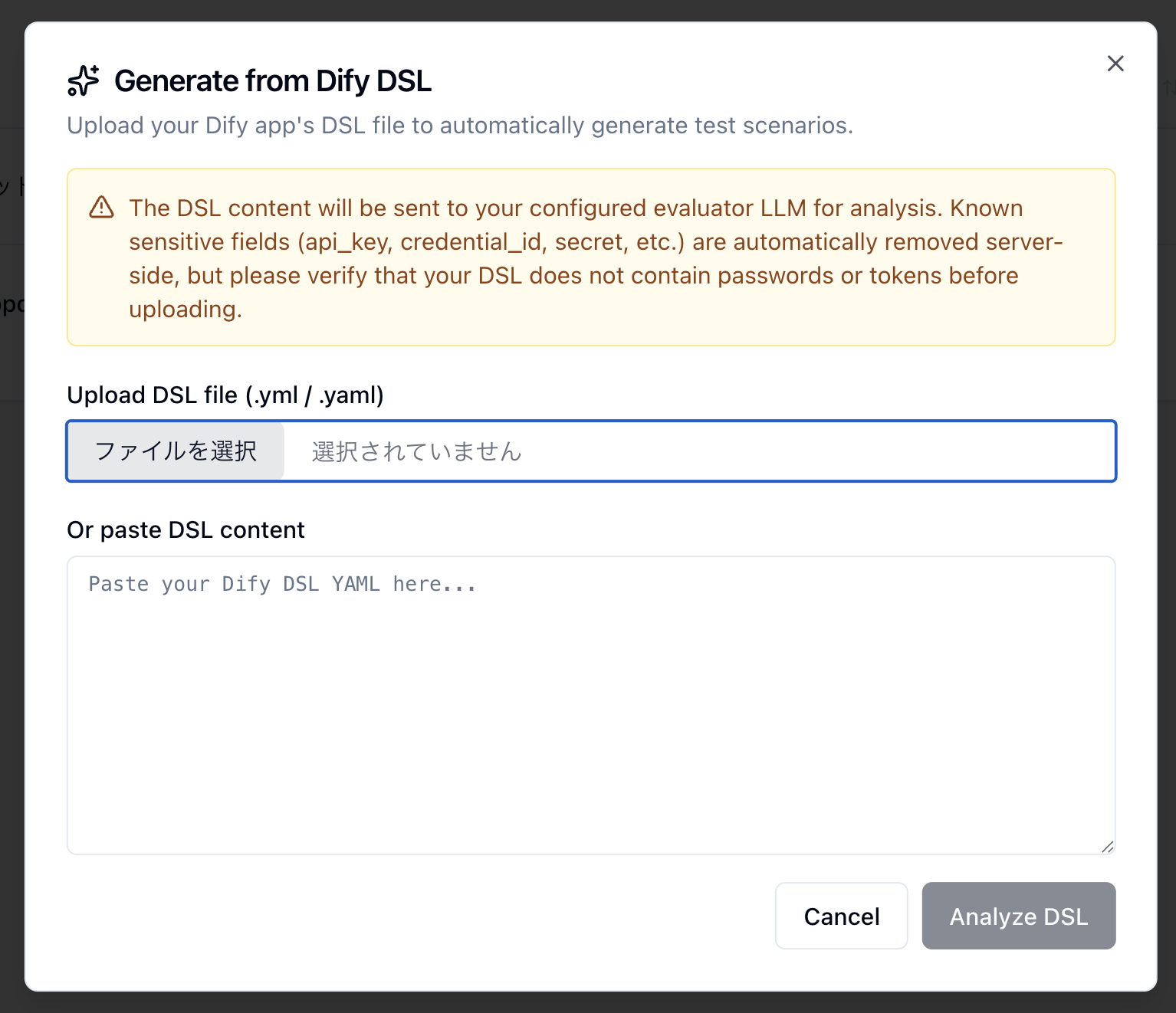Click the 選択されていません filename display area
The height and width of the screenshot is (1013, 1176).
(x=415, y=451)
